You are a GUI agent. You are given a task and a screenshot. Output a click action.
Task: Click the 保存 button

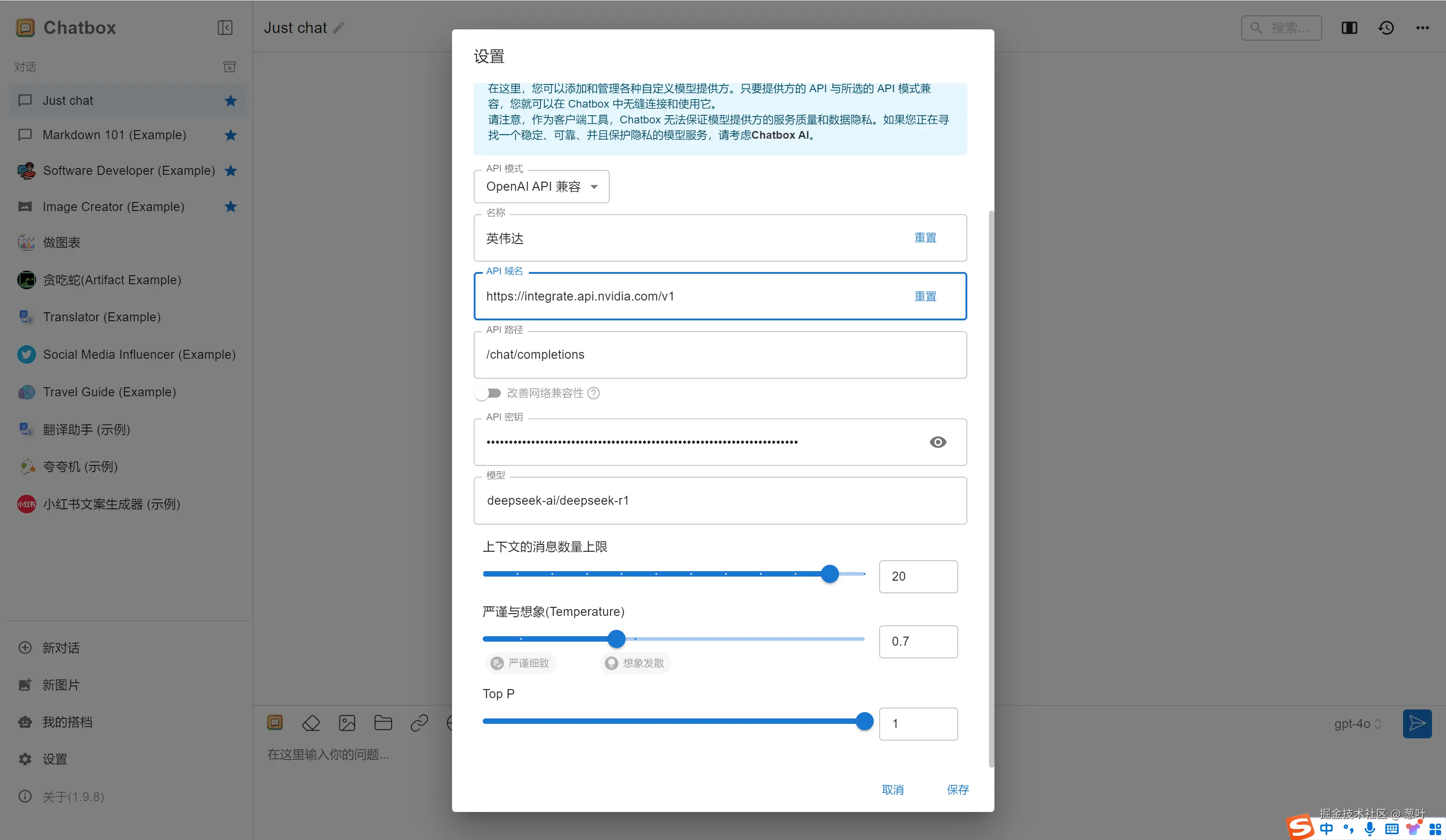point(958,789)
